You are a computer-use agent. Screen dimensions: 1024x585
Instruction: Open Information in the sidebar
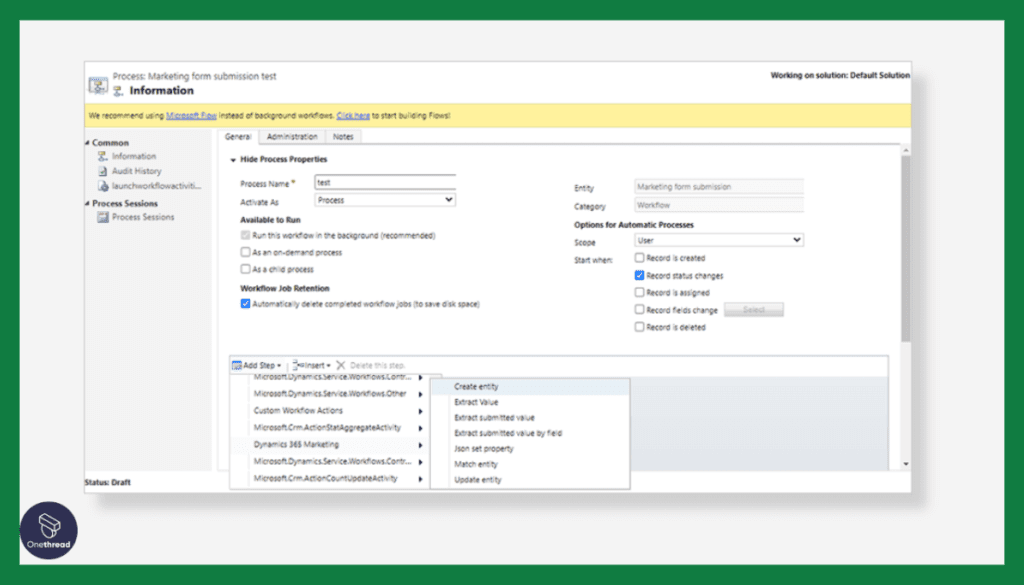click(134, 157)
